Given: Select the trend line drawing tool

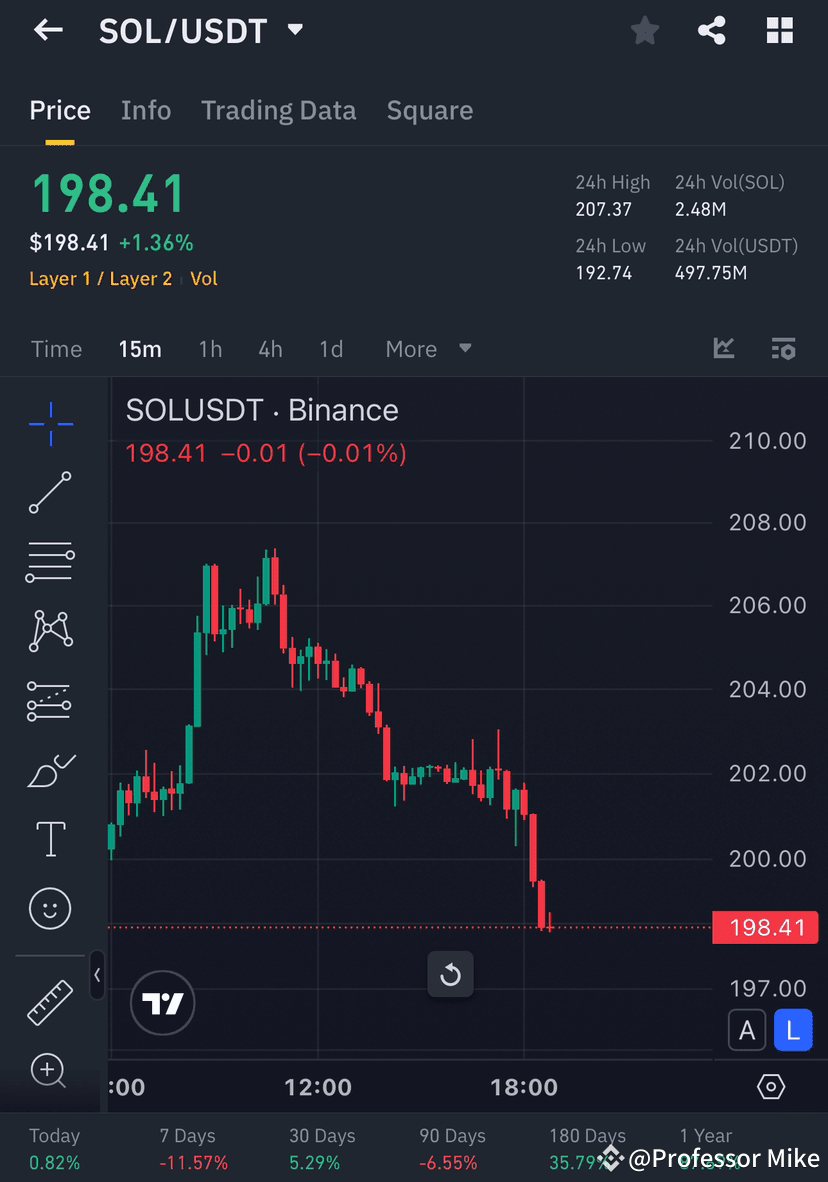Looking at the screenshot, I should tap(50, 493).
